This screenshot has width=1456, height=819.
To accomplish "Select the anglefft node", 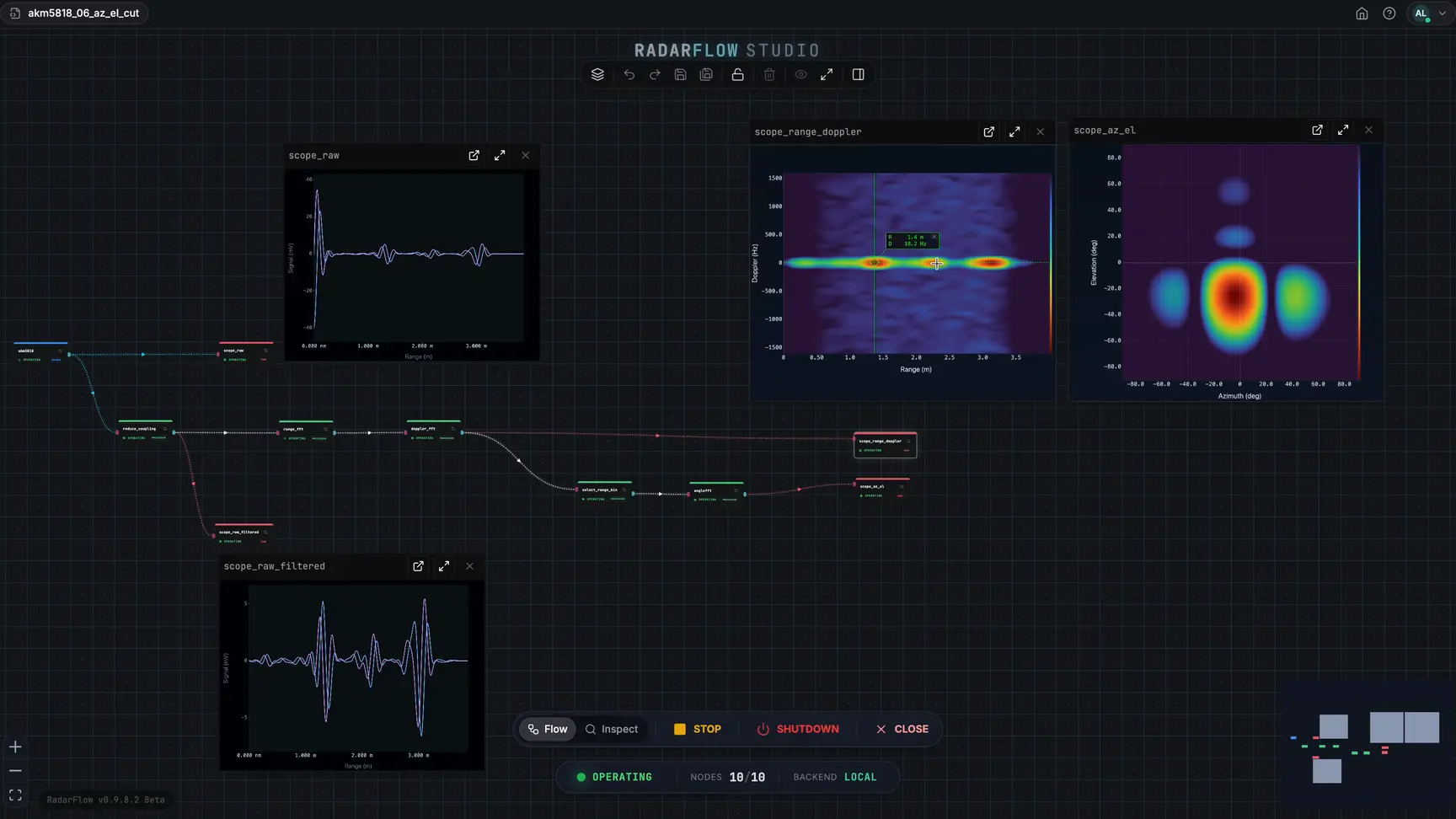I will 716,494.
